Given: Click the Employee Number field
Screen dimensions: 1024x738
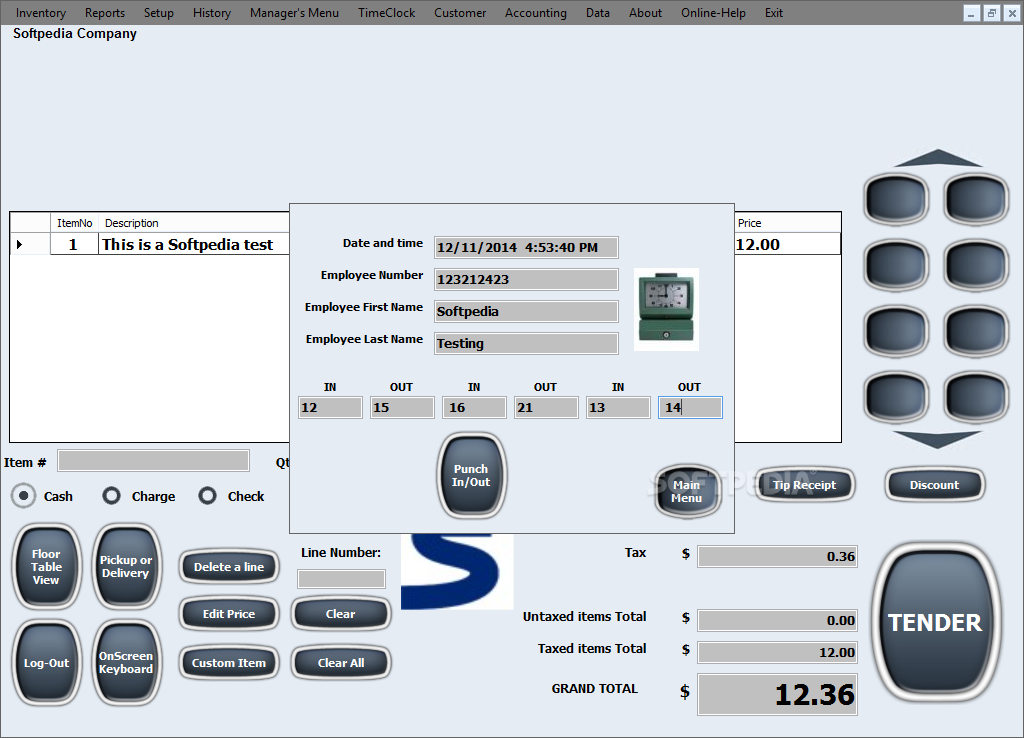Looking at the screenshot, I should [526, 280].
